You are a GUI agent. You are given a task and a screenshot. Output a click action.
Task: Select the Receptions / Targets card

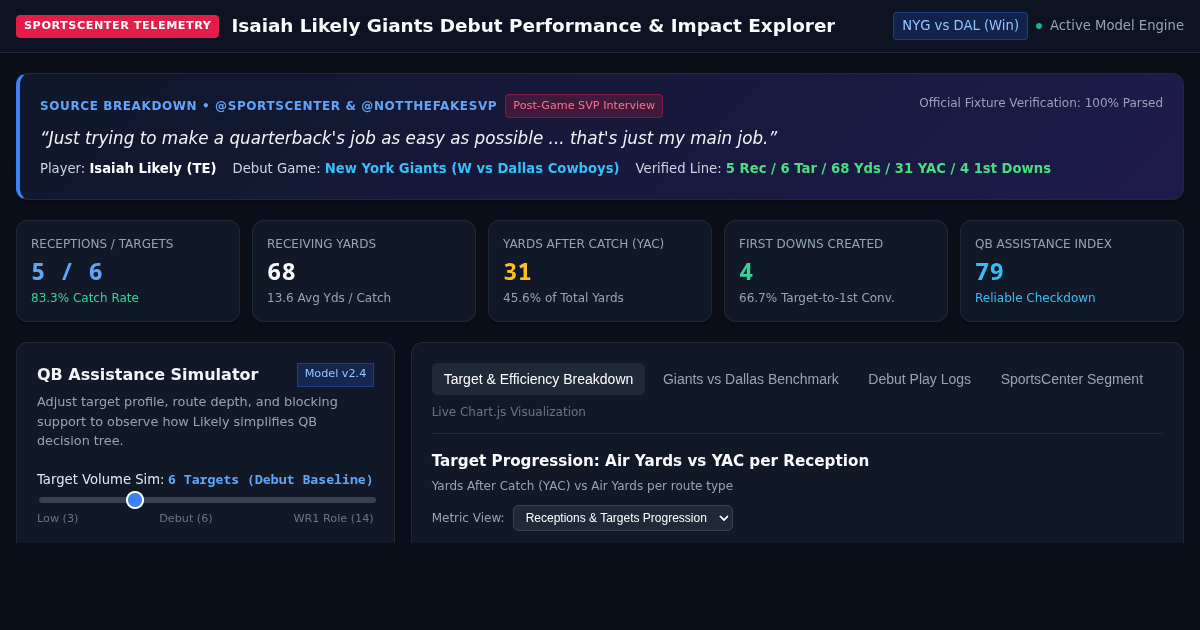(128, 271)
